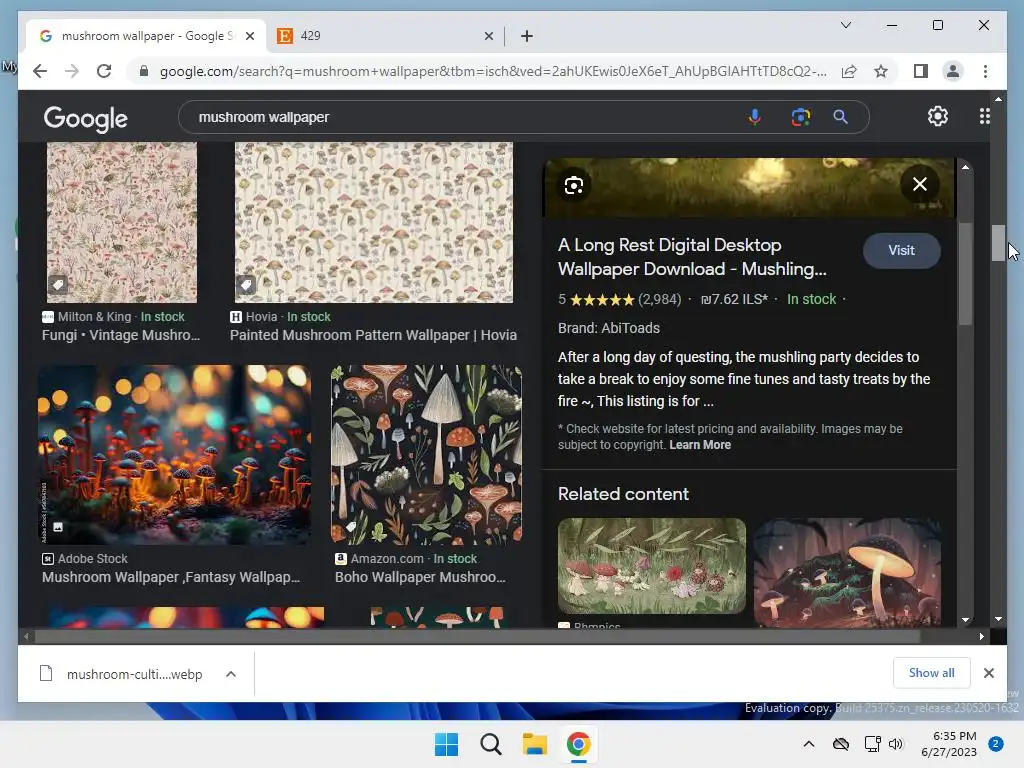Click Mushroom Wallpaper Fantasy caption
The width and height of the screenshot is (1024, 768).
tap(171, 577)
